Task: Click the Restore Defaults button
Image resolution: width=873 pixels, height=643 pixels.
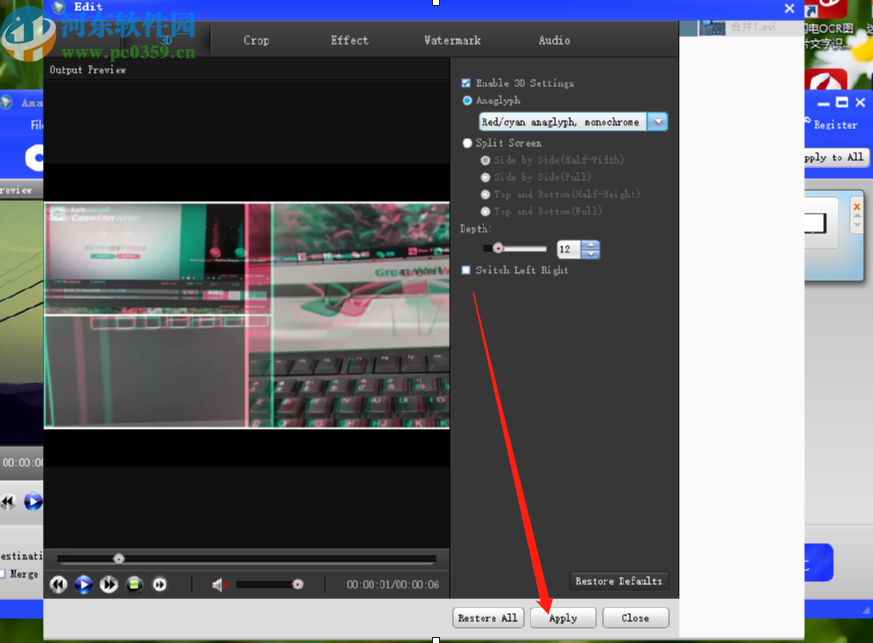Action: click(x=618, y=581)
